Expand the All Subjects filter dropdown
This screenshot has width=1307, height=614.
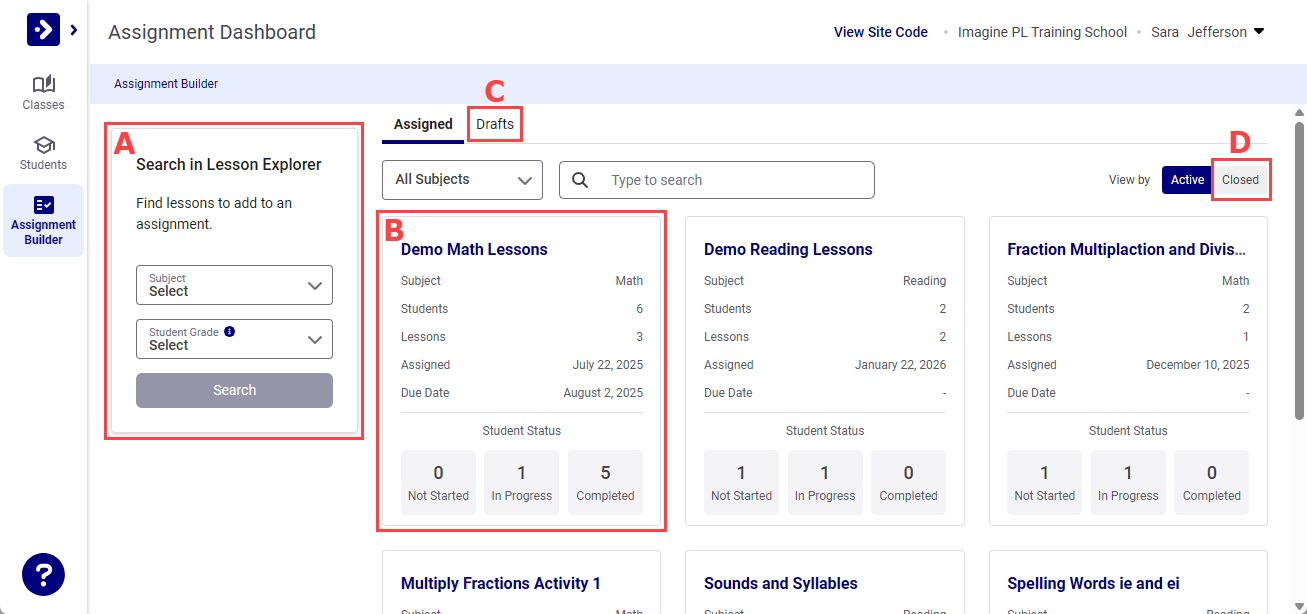[x=462, y=180]
